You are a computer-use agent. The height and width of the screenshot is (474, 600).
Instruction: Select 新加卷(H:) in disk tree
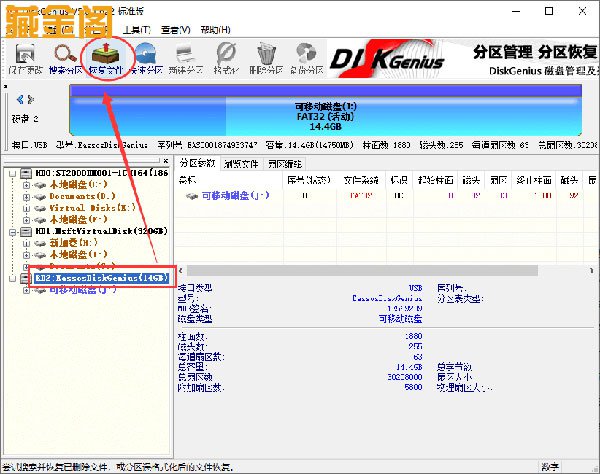pos(73,243)
